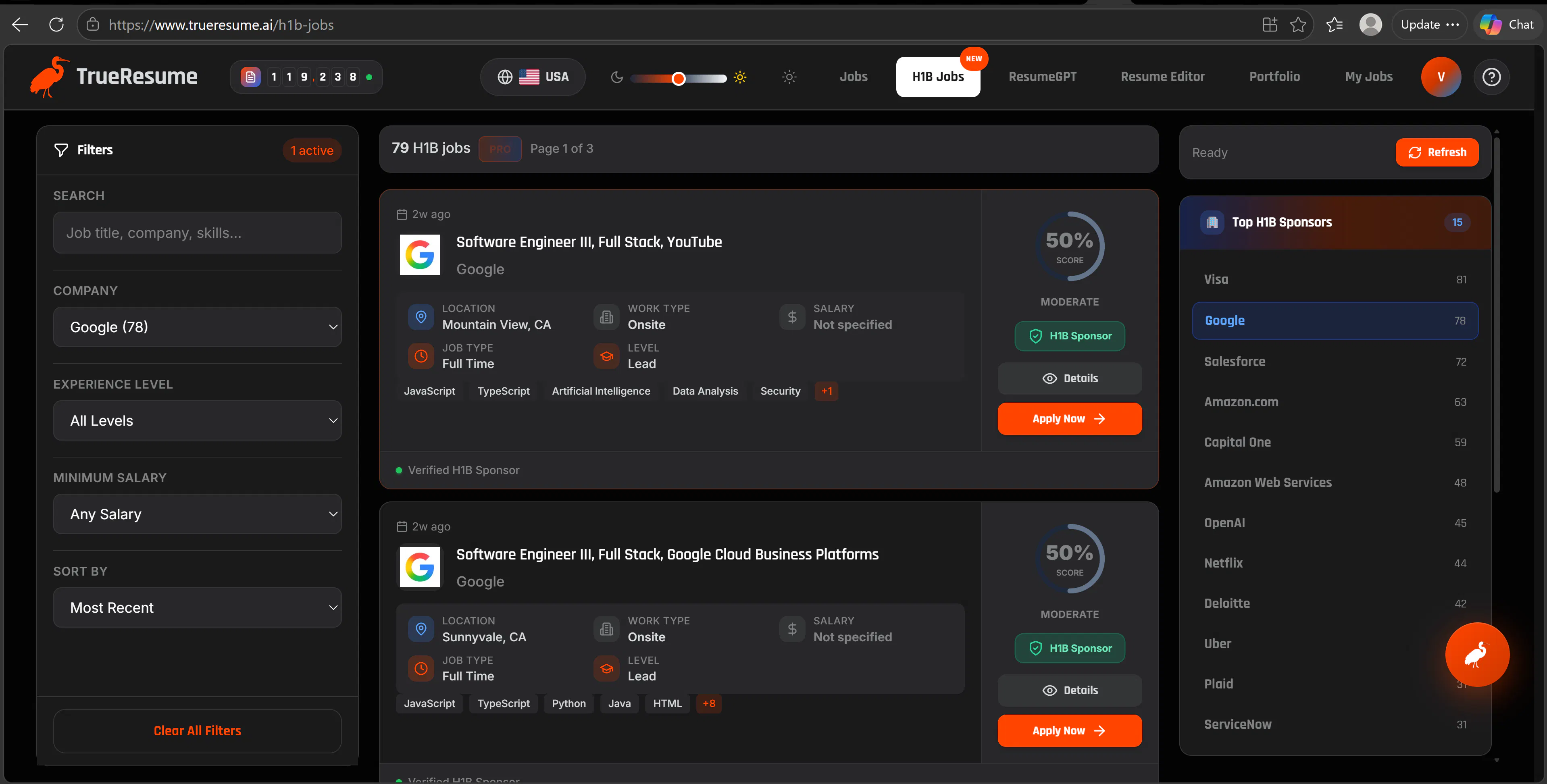1547x784 pixels.
Task: Click the work type building icon on the second job
Action: (x=606, y=628)
